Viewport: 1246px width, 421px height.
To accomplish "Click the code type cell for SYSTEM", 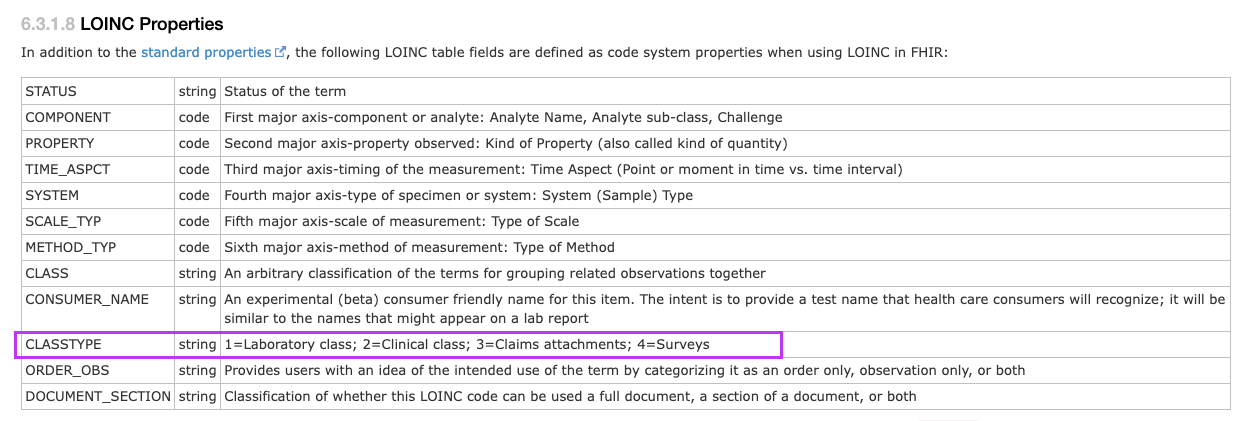I will 198,195.
